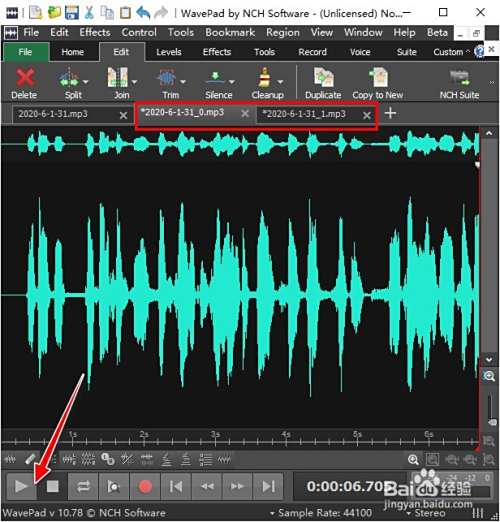The height and width of the screenshot is (522, 500).
Task: Click the Copy to New icon
Action: click(x=378, y=77)
